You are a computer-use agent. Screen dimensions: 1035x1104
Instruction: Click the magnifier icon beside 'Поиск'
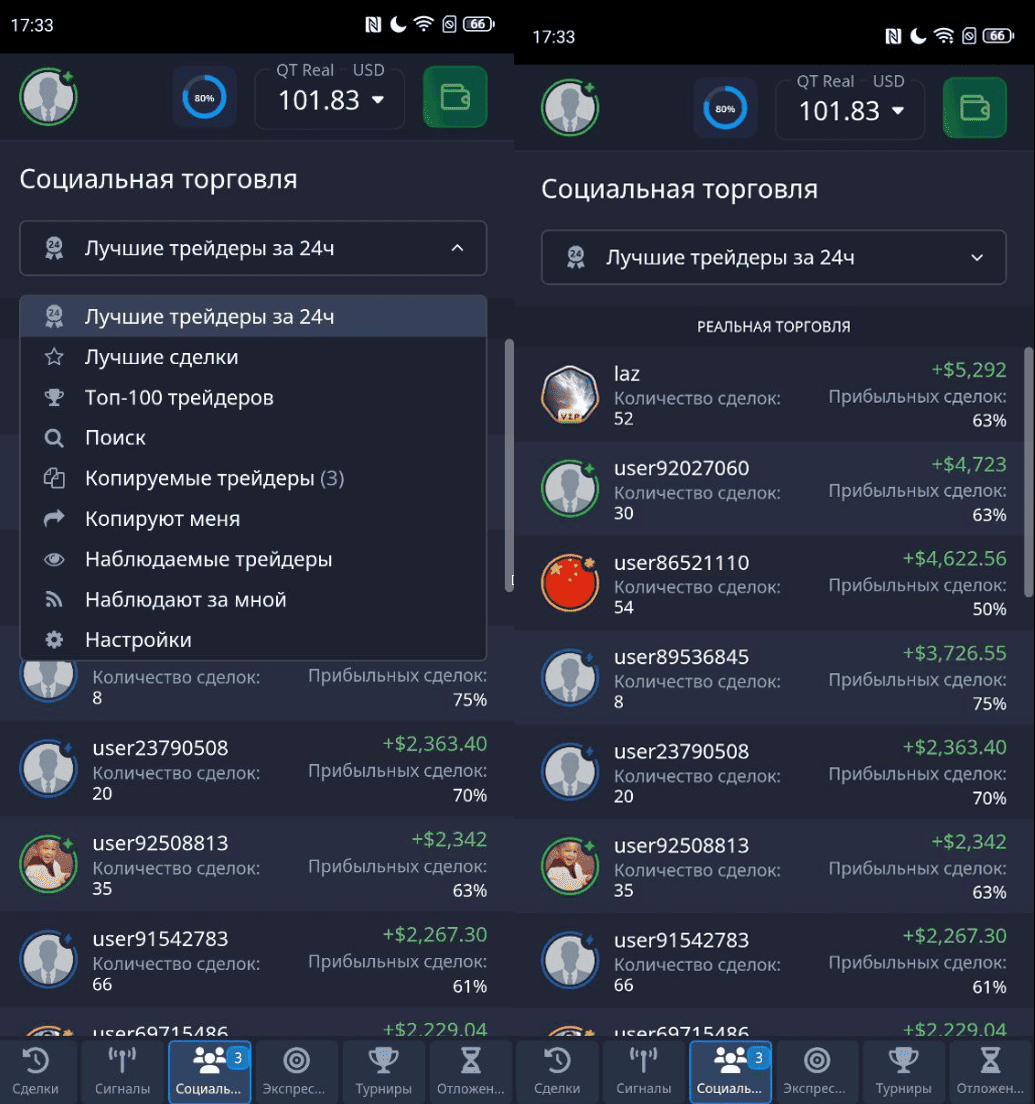pyautogui.click(x=54, y=438)
